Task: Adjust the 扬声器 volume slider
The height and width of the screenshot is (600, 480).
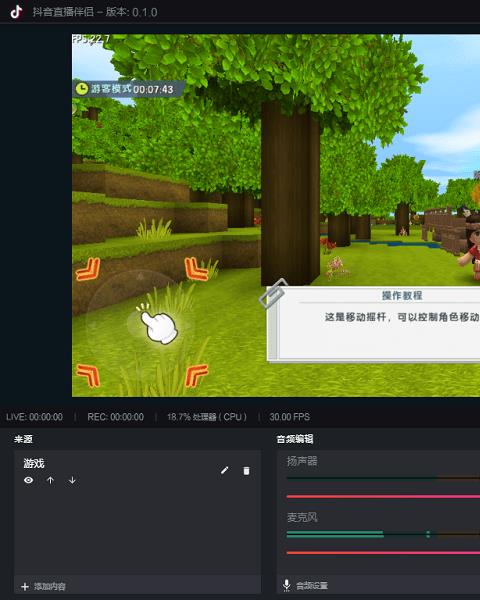Action: click(x=383, y=497)
